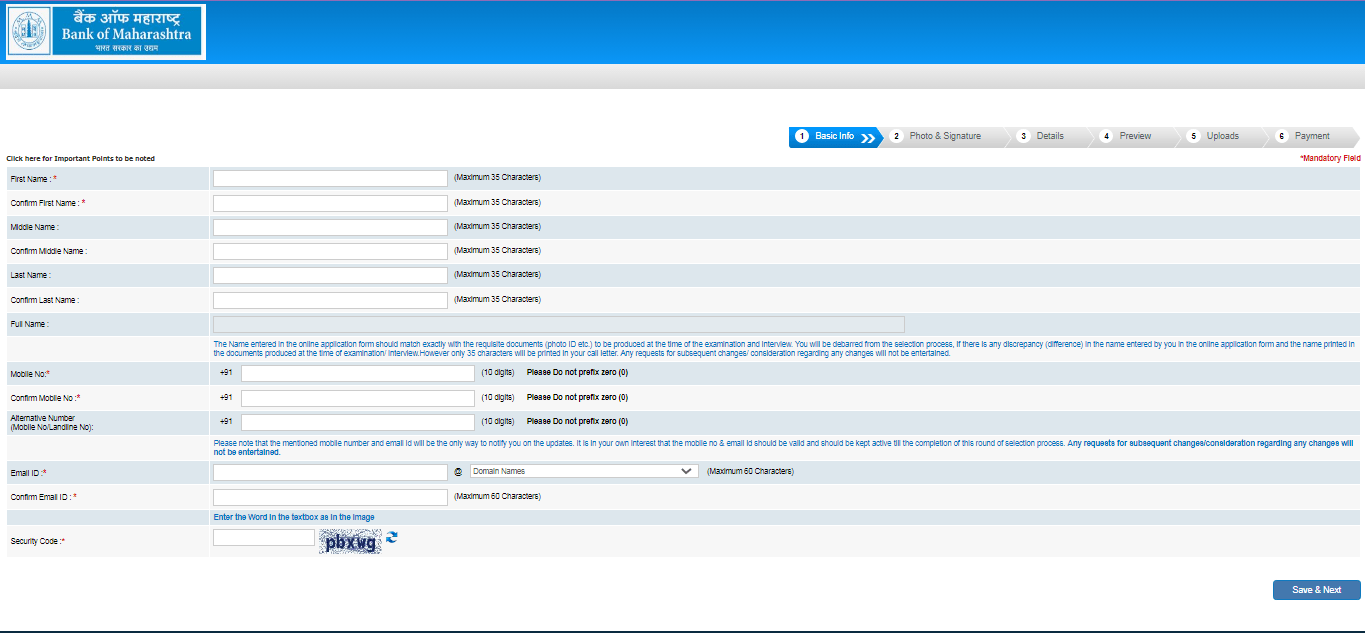The image size is (1365, 633).
Task: Click the Bank of Maharashtra logo
Action: (105, 32)
